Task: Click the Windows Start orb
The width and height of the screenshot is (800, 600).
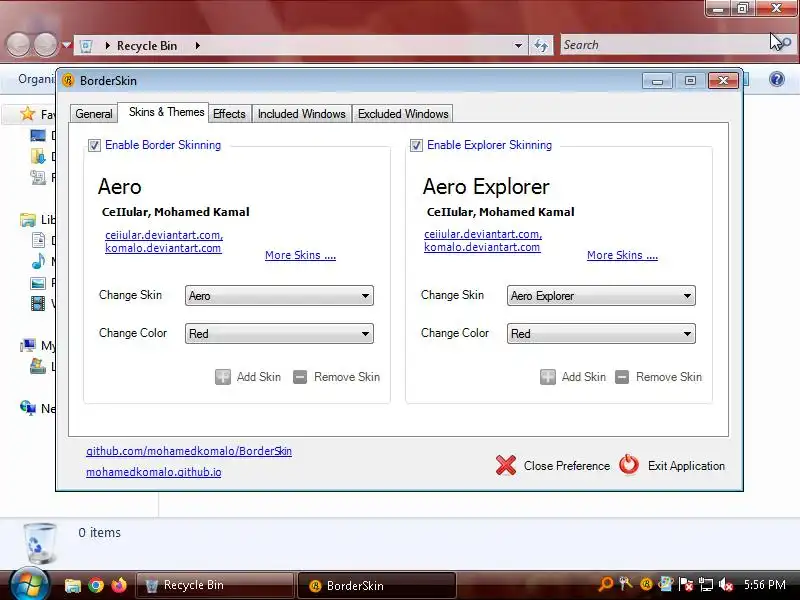Action: (29, 585)
